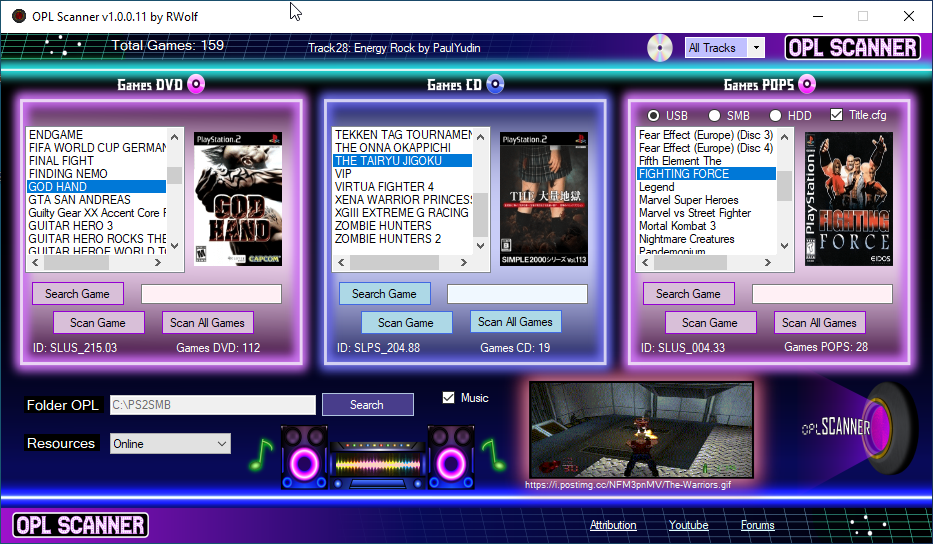
Task: Toggle the Title.cfg checkbox
Action: pyautogui.click(x=836, y=114)
